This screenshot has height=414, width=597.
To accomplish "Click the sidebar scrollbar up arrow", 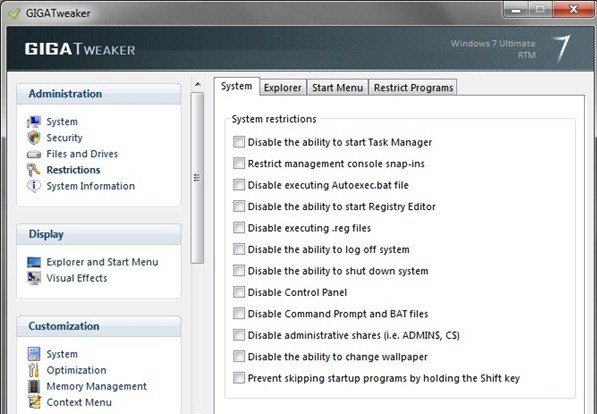I will [x=197, y=84].
